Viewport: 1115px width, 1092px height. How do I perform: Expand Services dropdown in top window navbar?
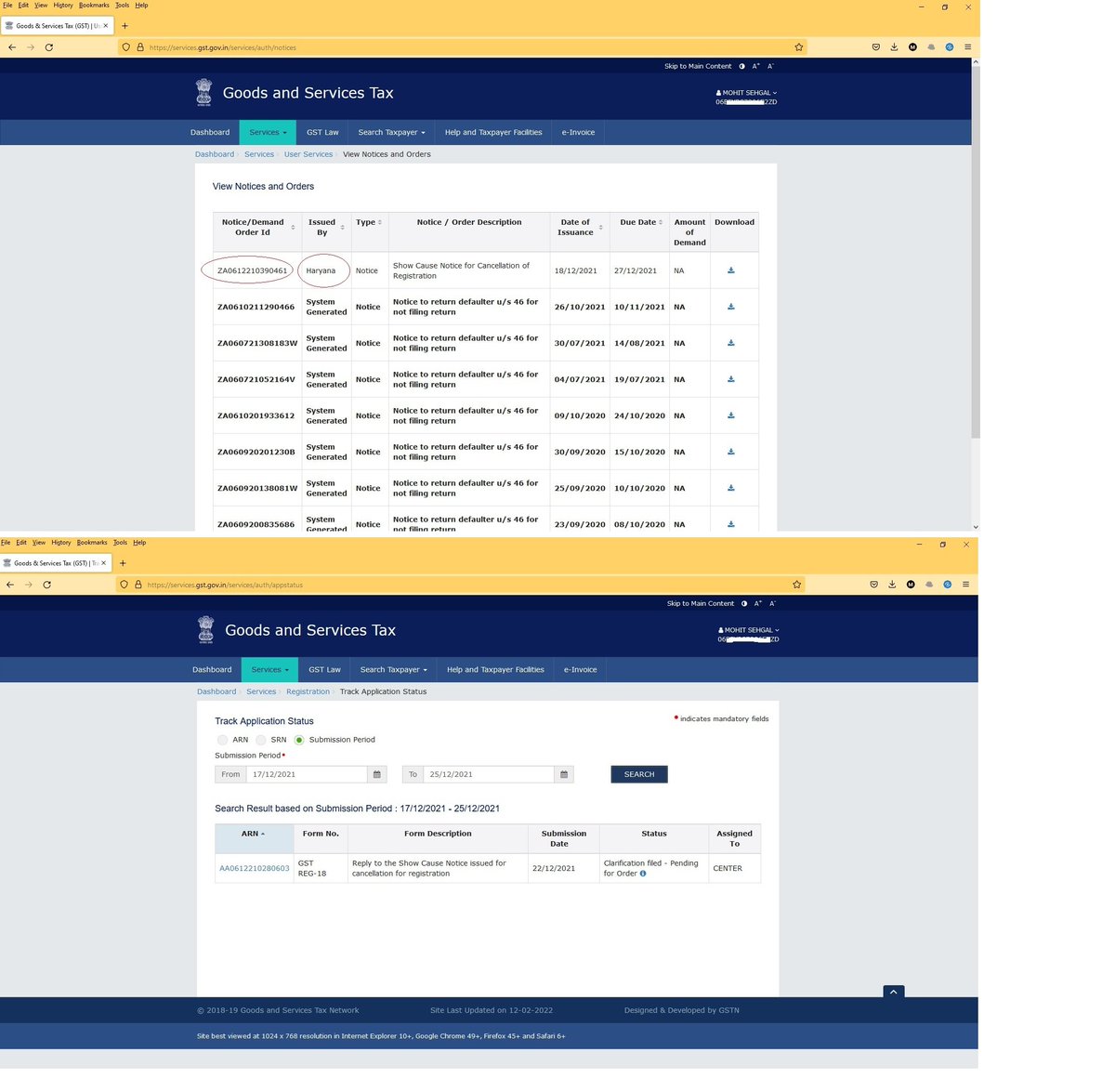coord(268,132)
